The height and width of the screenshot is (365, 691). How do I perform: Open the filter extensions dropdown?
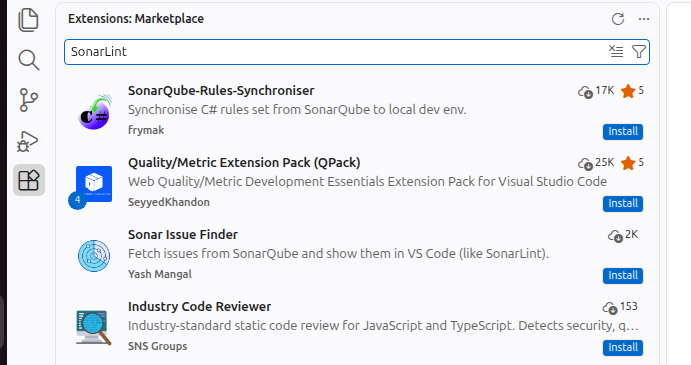pyautogui.click(x=639, y=52)
